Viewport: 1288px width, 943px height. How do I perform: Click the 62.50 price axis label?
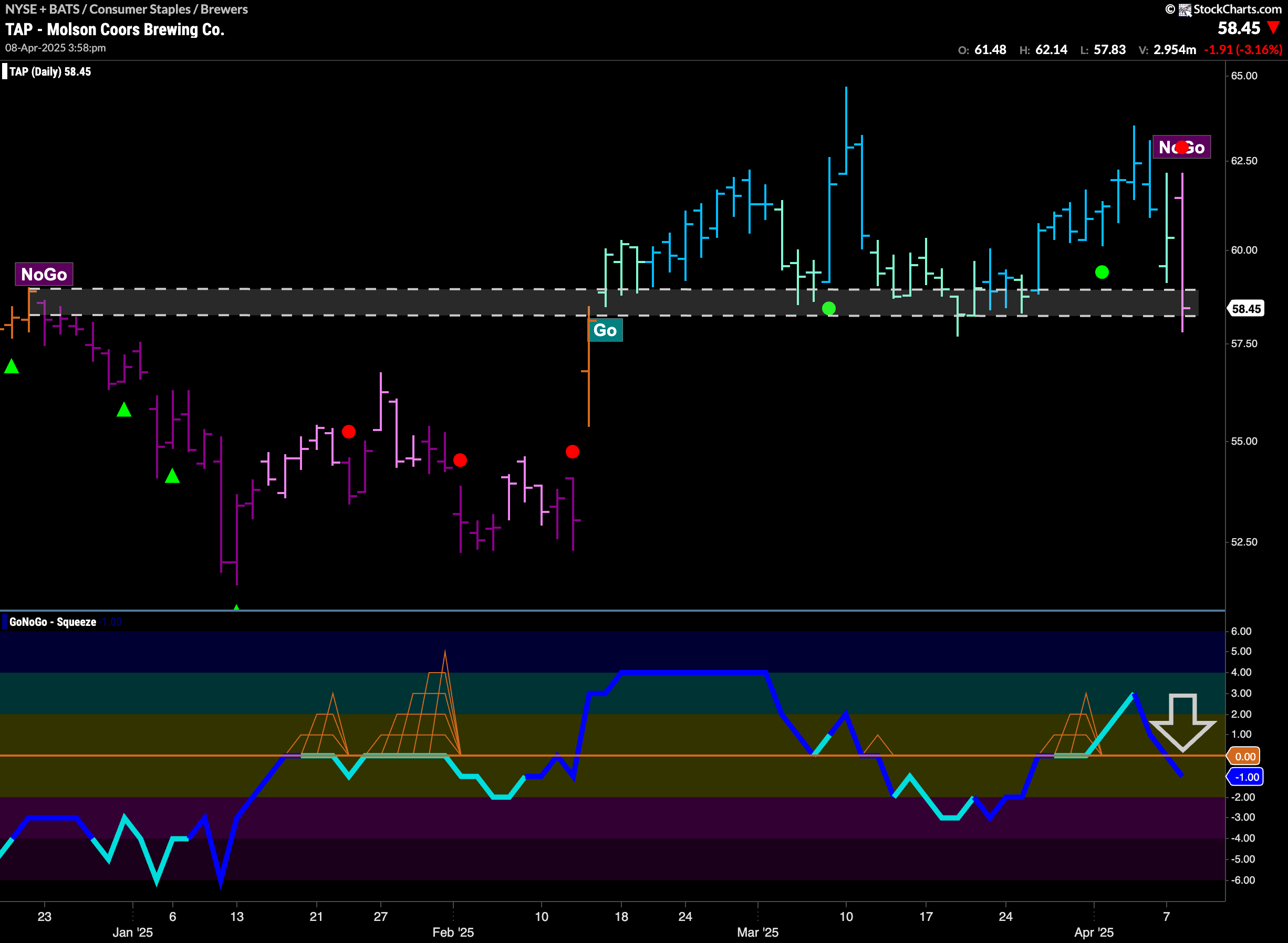1244,161
